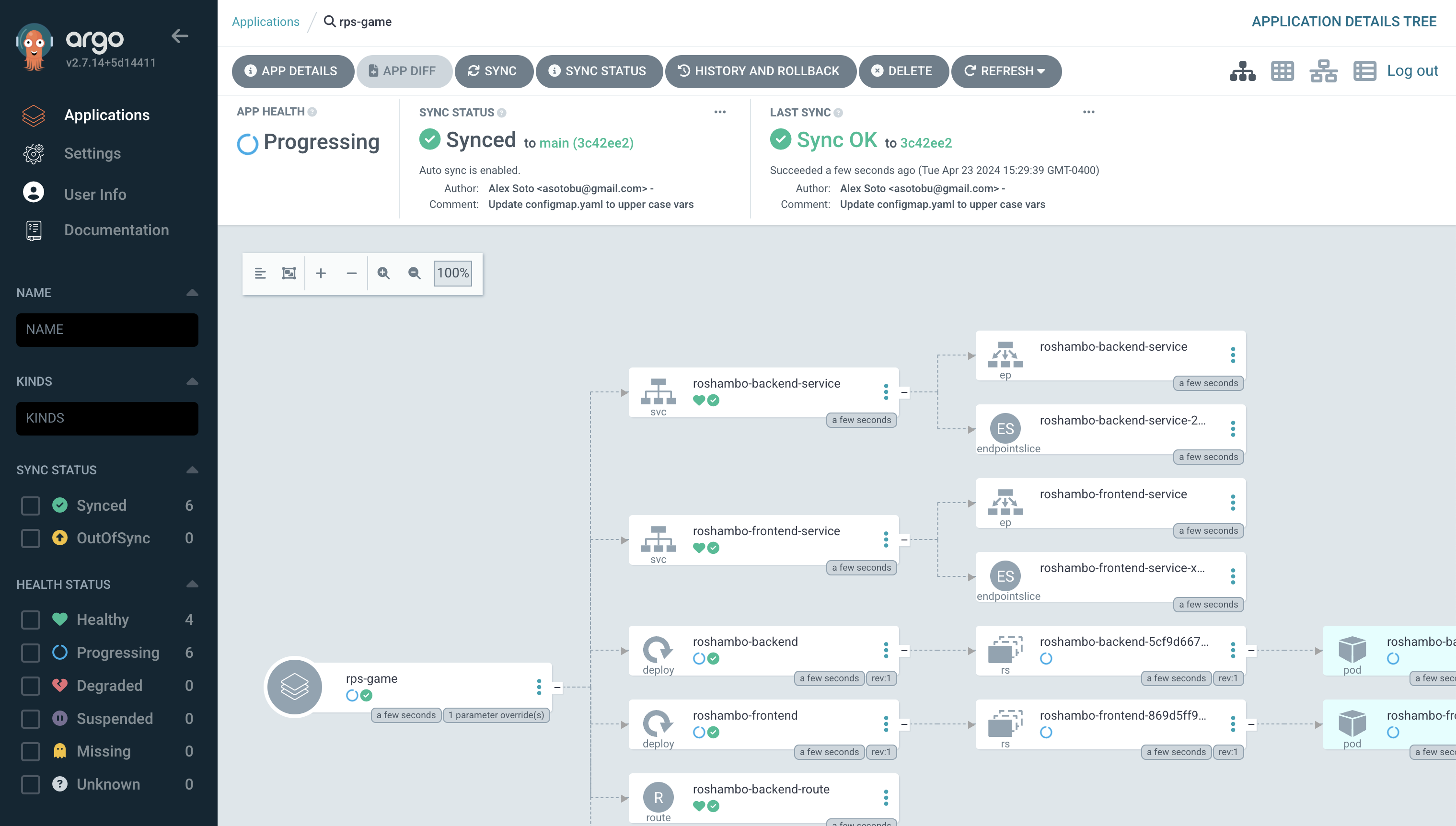Open roshambo-frontend-service svc kebab menu

click(886, 539)
